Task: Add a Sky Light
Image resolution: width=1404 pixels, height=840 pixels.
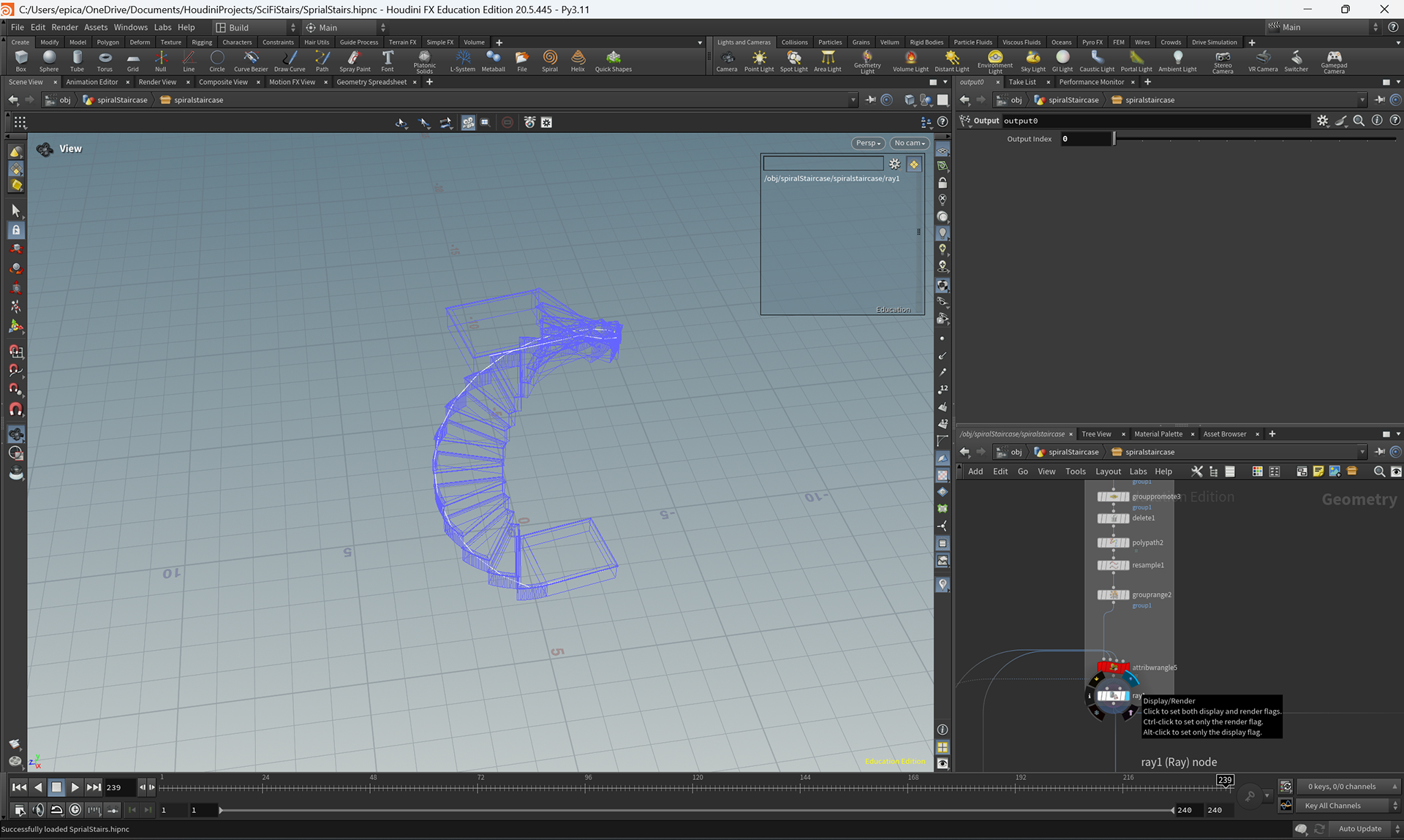Action: tap(1033, 61)
